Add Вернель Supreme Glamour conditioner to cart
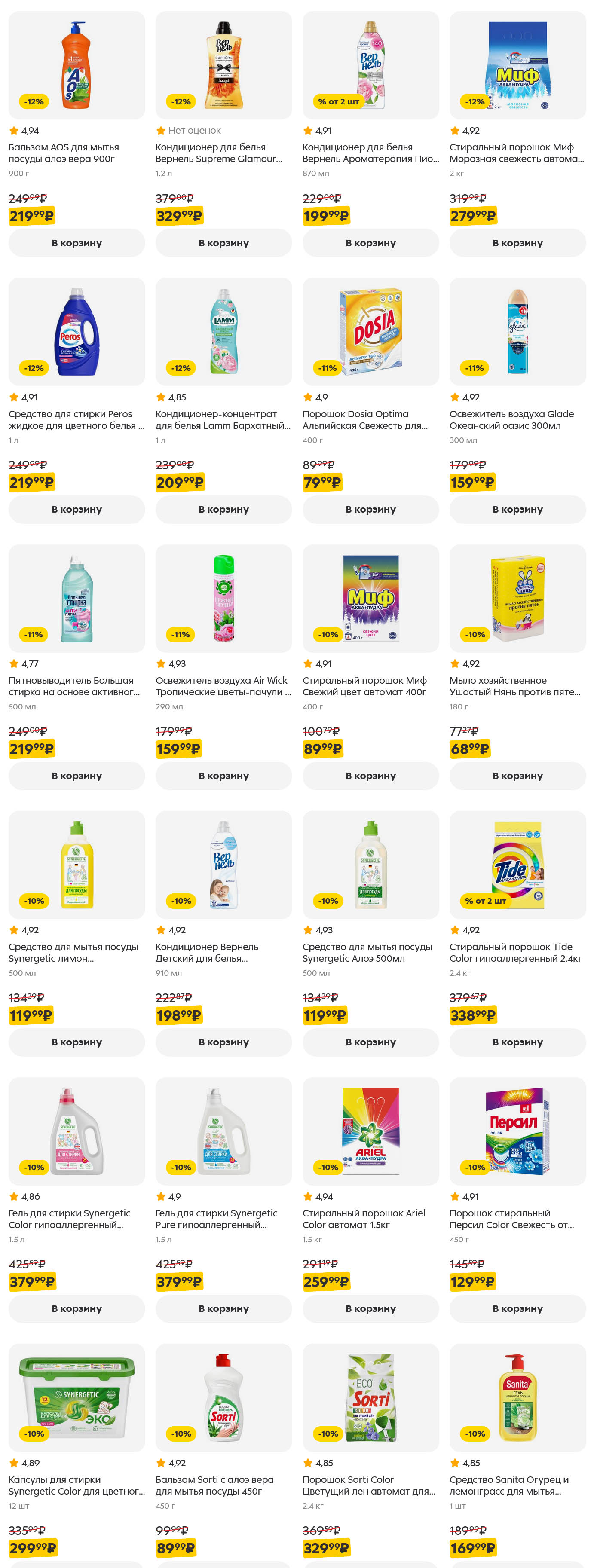This screenshot has height=1568, width=597. pos(223,243)
